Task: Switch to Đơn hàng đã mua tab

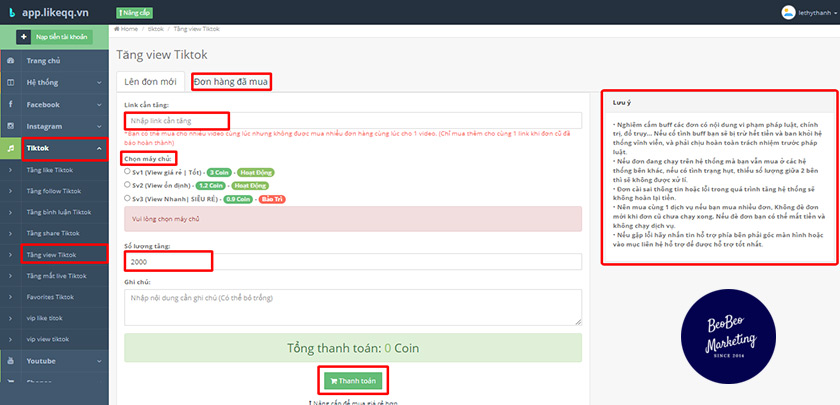Action: (231, 81)
